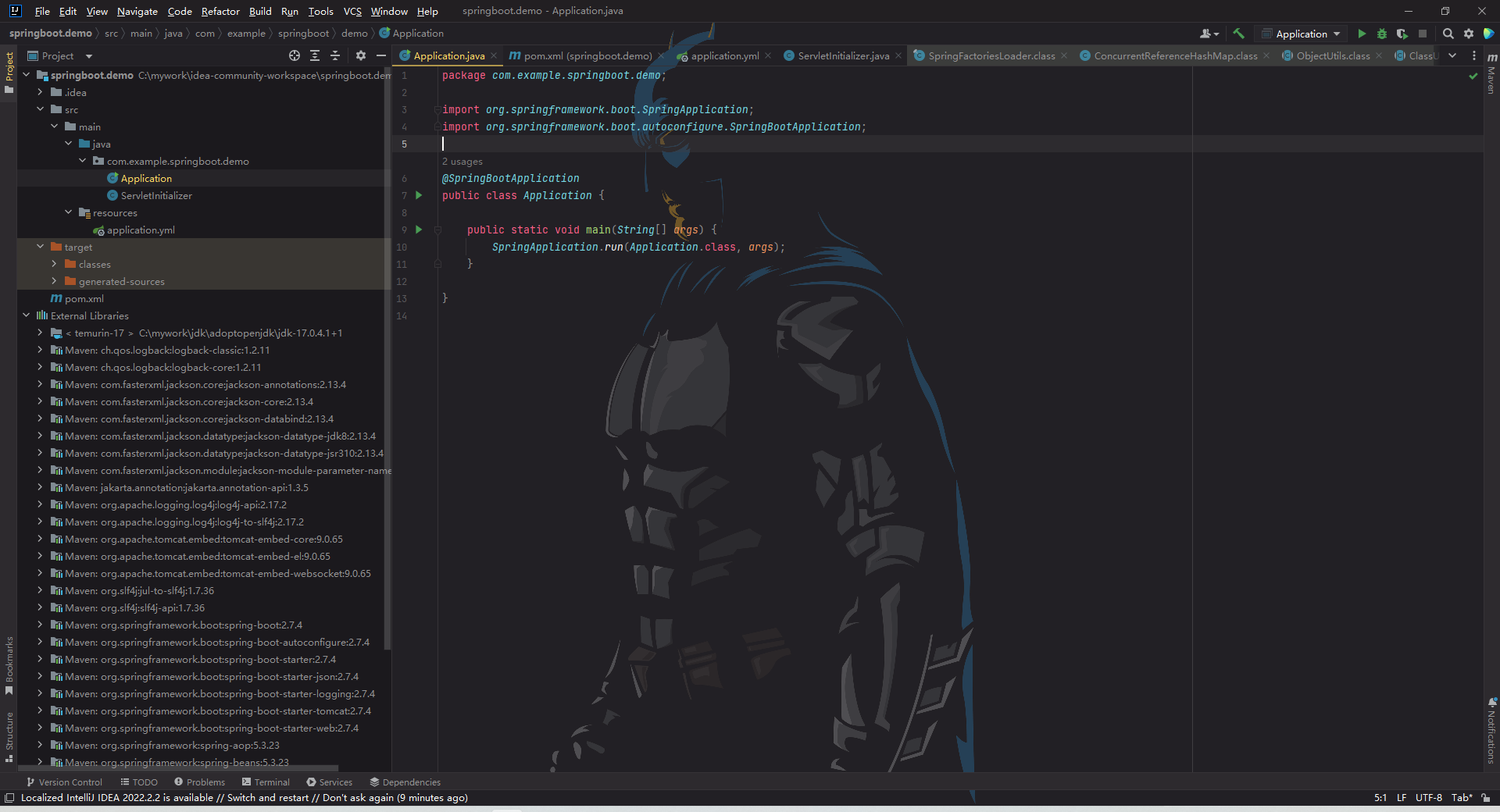This screenshot has height=812, width=1500.
Task: Collapse the resources folder
Action: 68,212
